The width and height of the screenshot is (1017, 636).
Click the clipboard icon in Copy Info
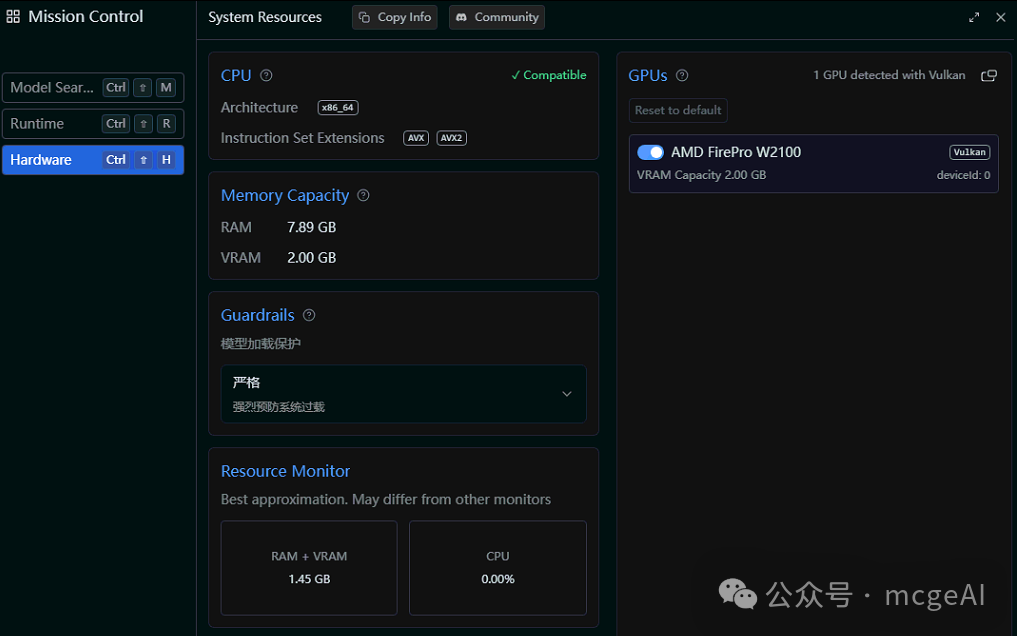(x=366, y=17)
